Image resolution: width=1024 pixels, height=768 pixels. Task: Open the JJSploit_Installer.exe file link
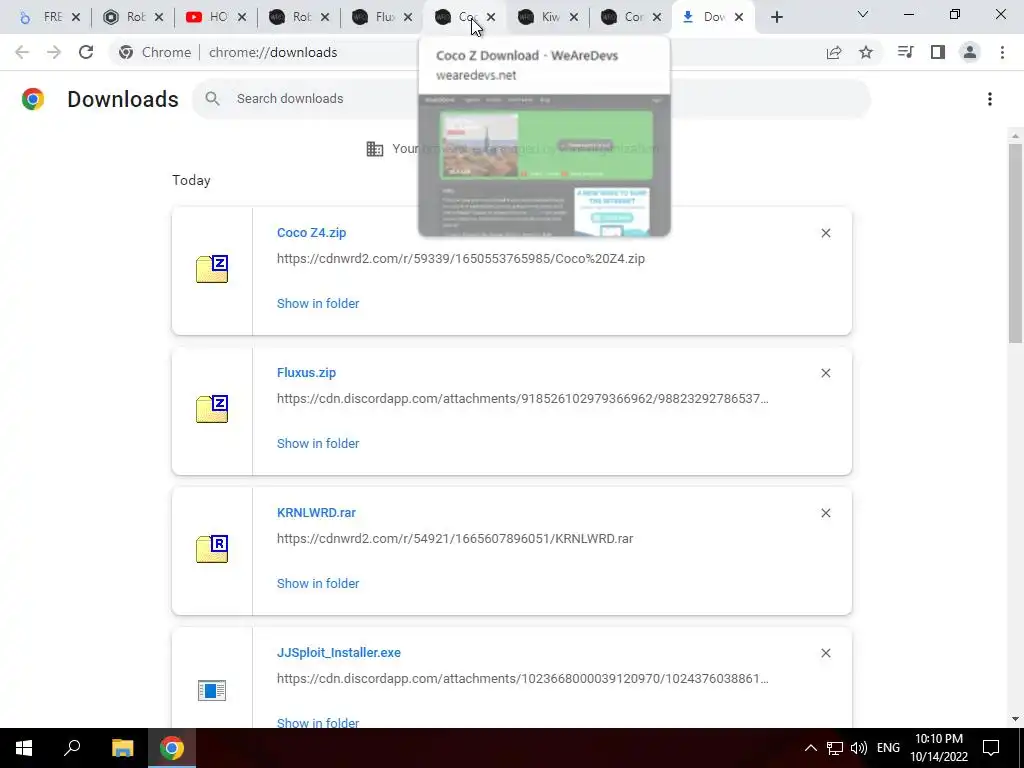339,652
